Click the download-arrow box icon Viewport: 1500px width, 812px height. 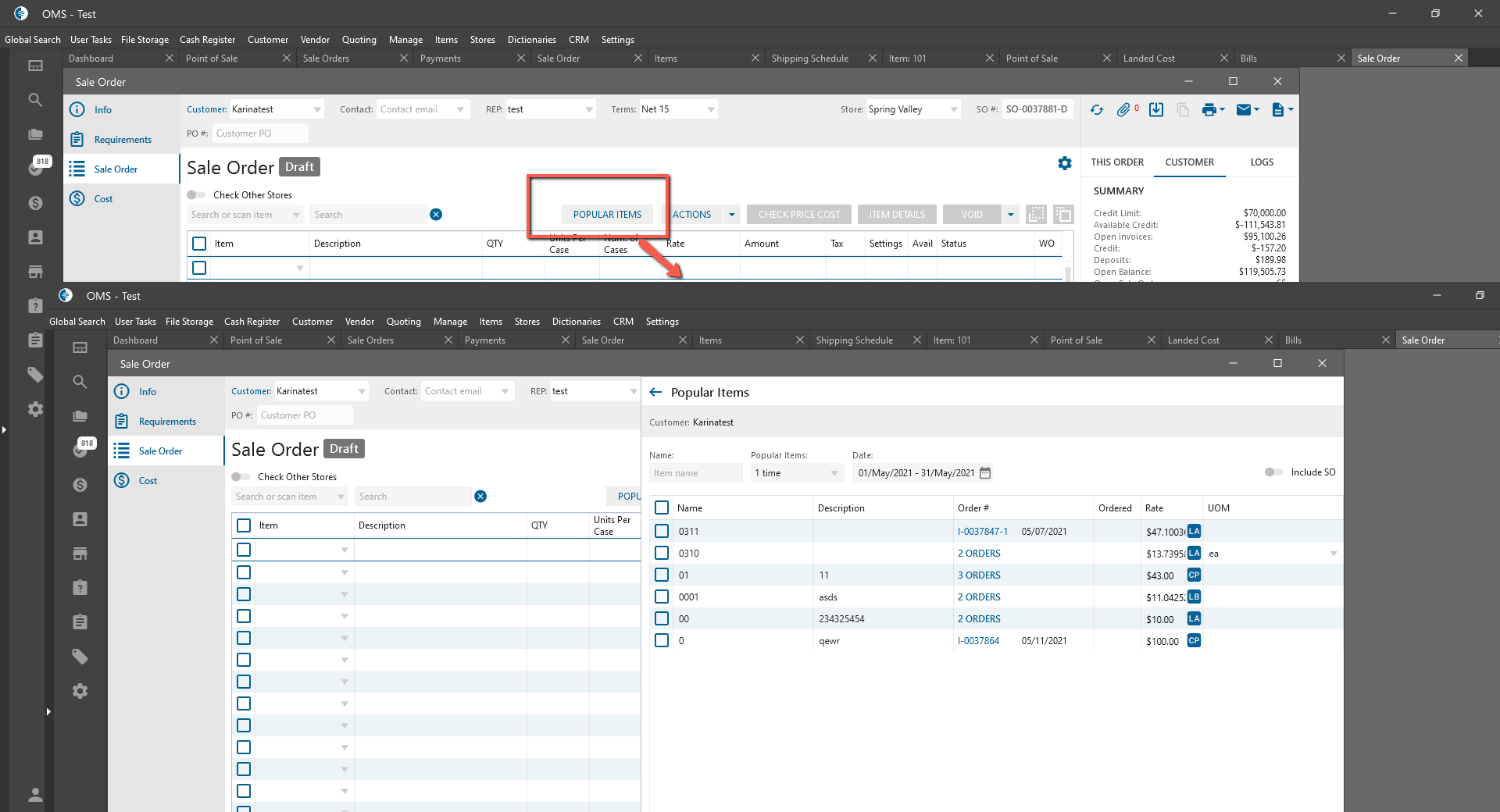1156,110
